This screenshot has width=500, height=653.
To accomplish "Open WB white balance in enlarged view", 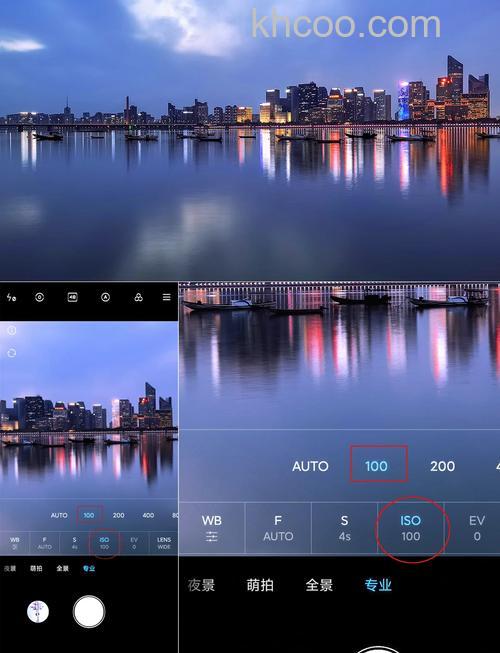I will click(x=211, y=528).
